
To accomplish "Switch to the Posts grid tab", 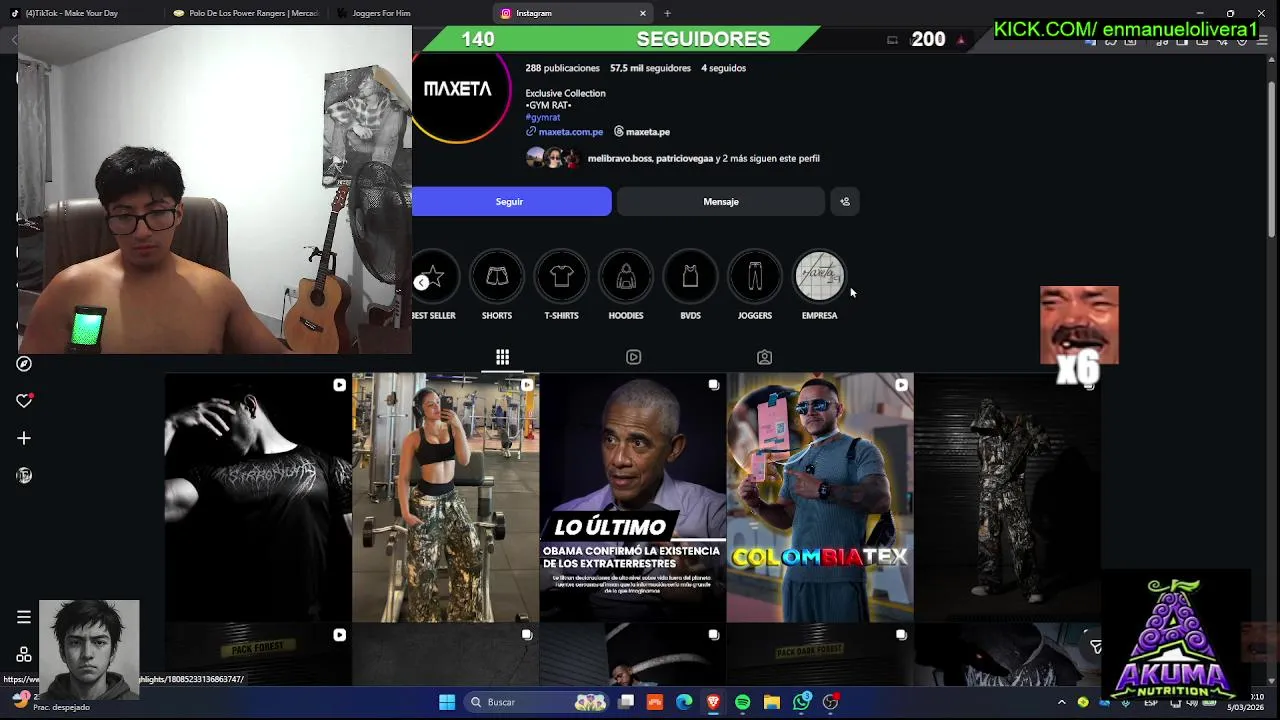I will click(x=502, y=357).
